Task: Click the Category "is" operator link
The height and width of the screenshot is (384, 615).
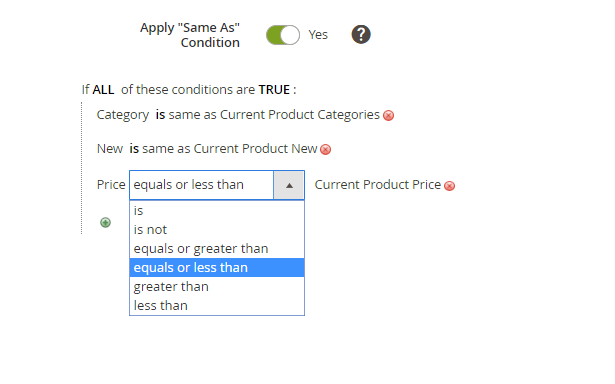Action: (x=160, y=115)
